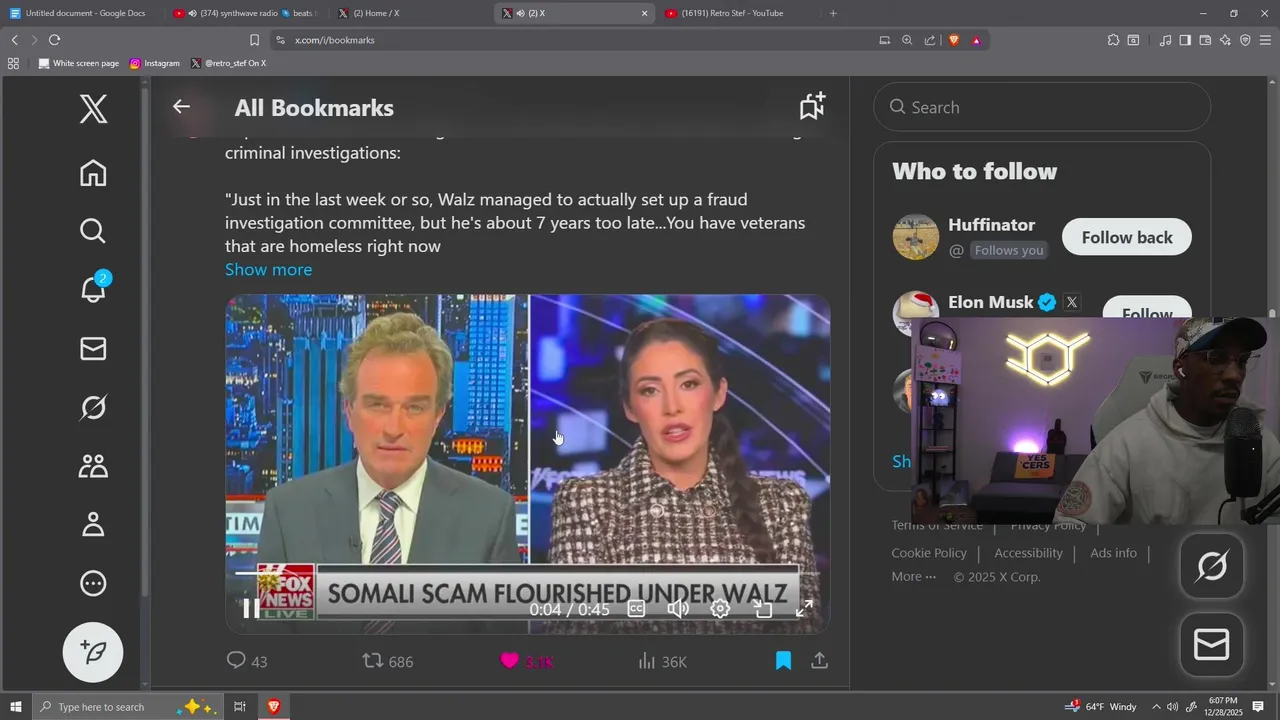This screenshot has width=1280, height=720.
Task: Open floating Messages drawer
Action: pos(1212,645)
